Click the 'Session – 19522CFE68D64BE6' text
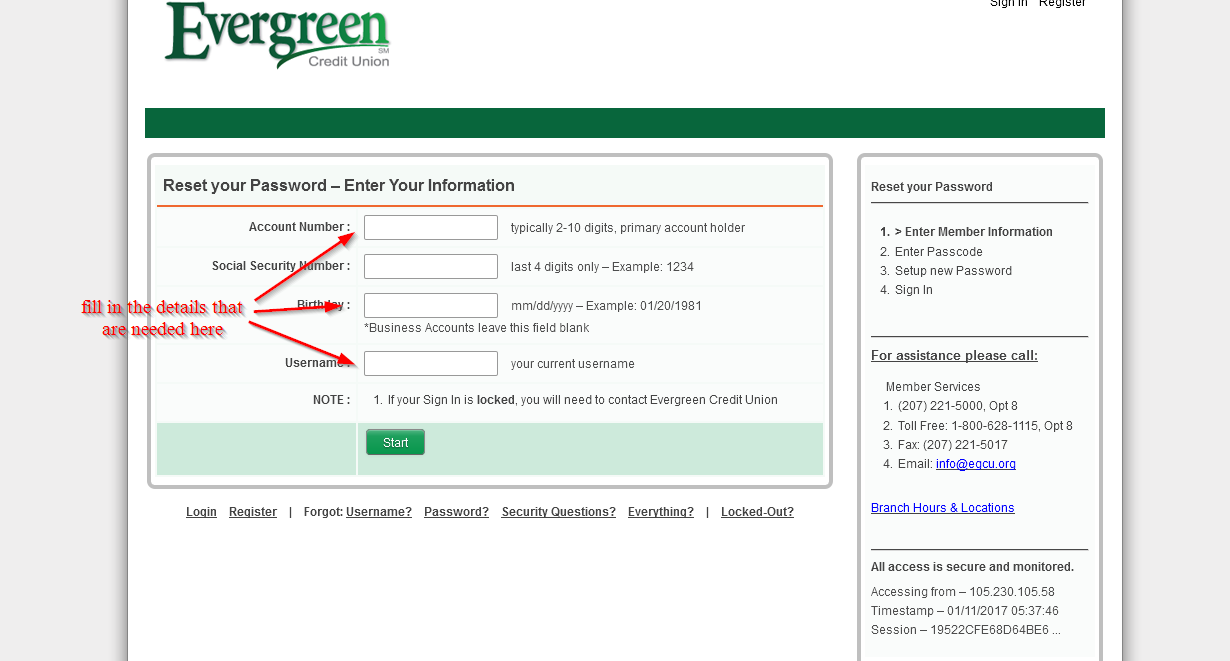Image resolution: width=1230 pixels, height=661 pixels. tap(966, 630)
